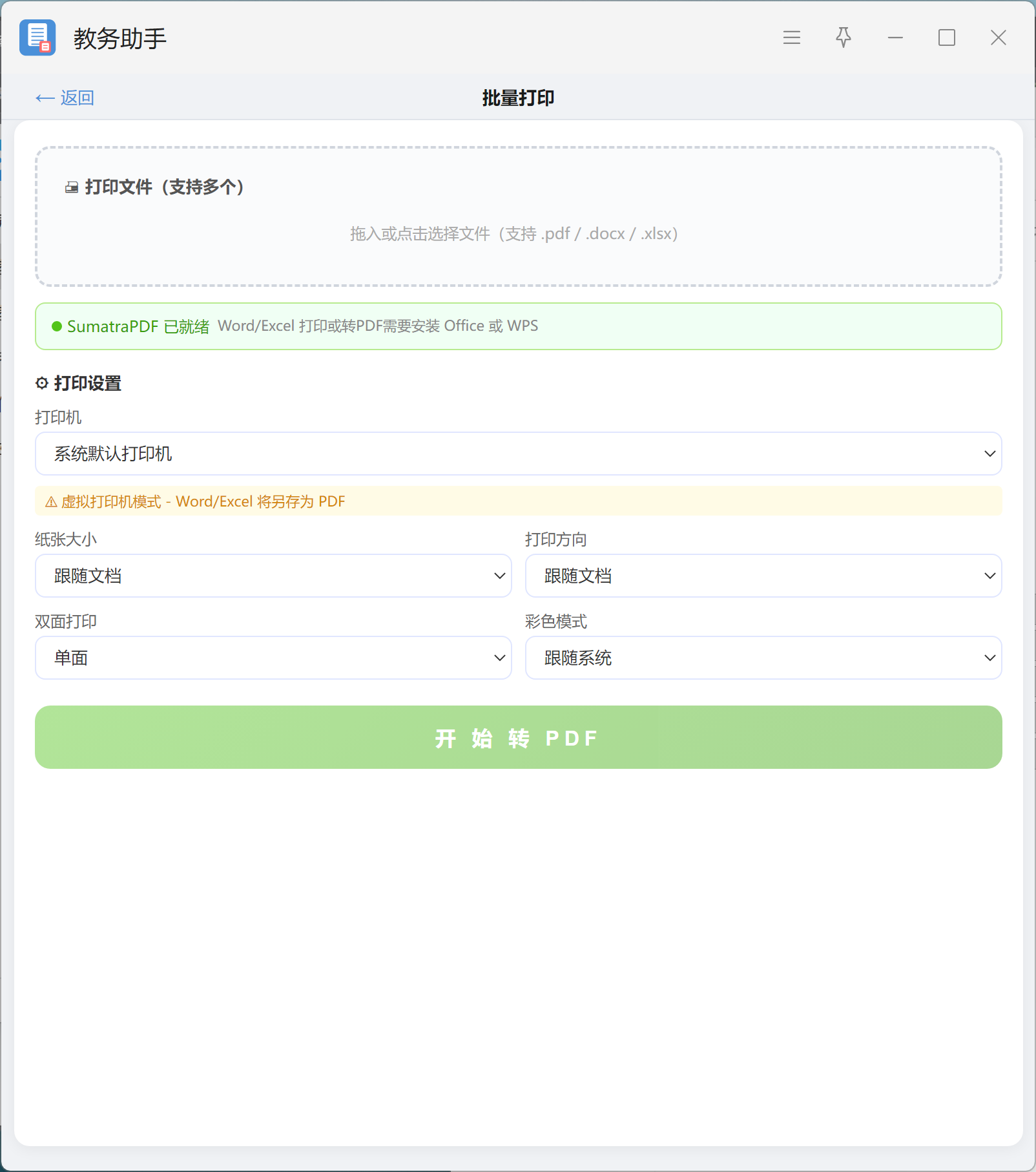Click the back arrow beside 返回
This screenshot has width=1036, height=1172.
coord(45,98)
